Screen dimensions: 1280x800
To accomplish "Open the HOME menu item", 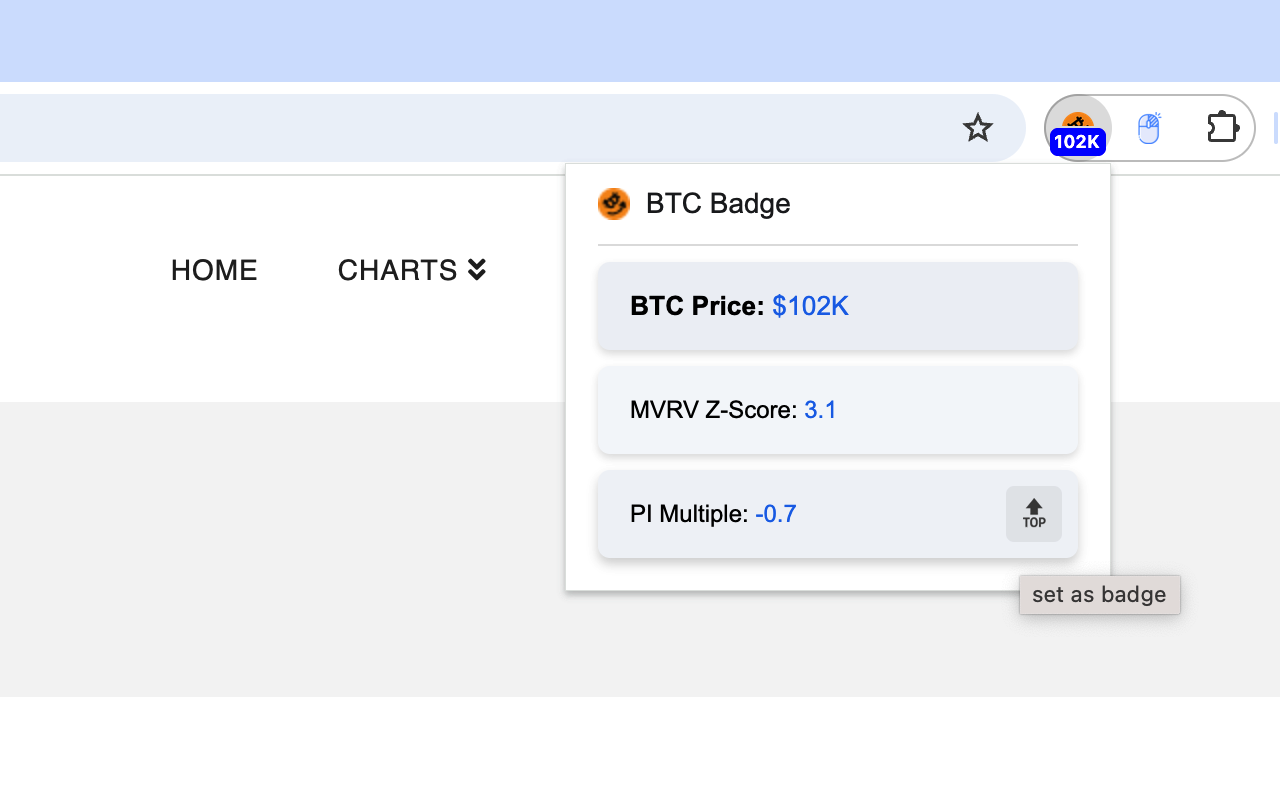I will [x=213, y=269].
